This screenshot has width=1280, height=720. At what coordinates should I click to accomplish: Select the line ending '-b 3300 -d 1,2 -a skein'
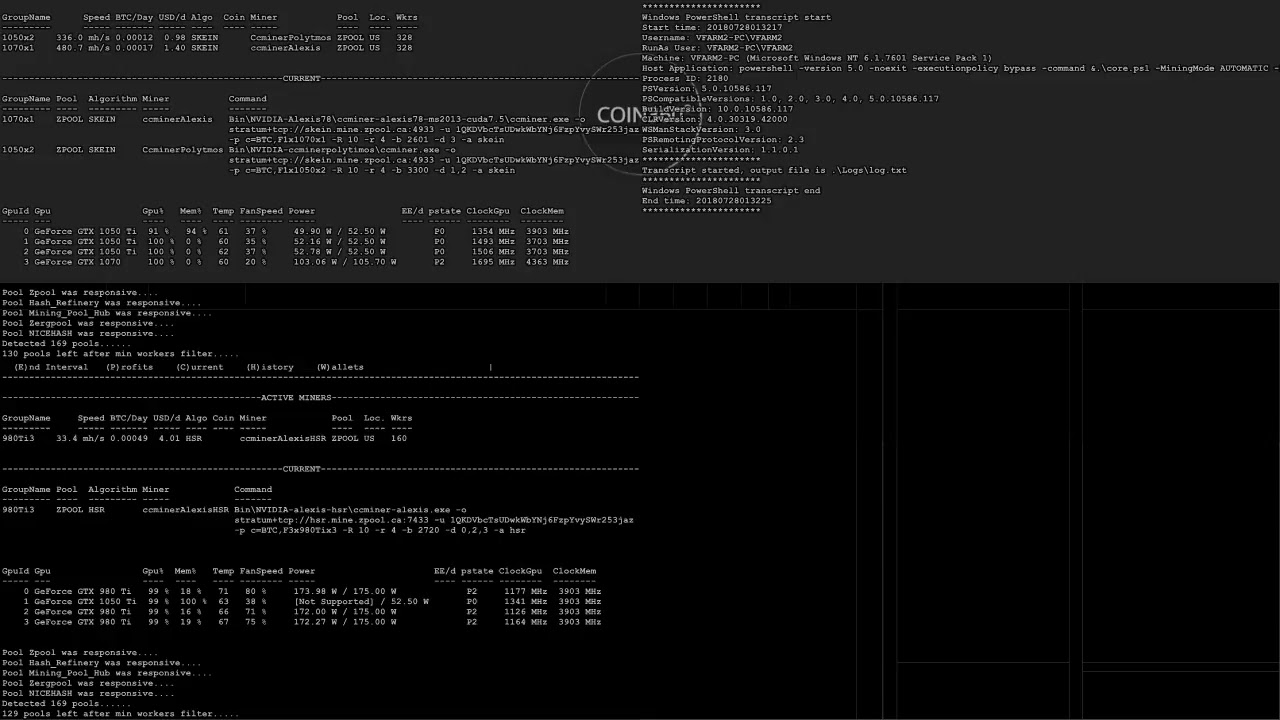click(372, 170)
